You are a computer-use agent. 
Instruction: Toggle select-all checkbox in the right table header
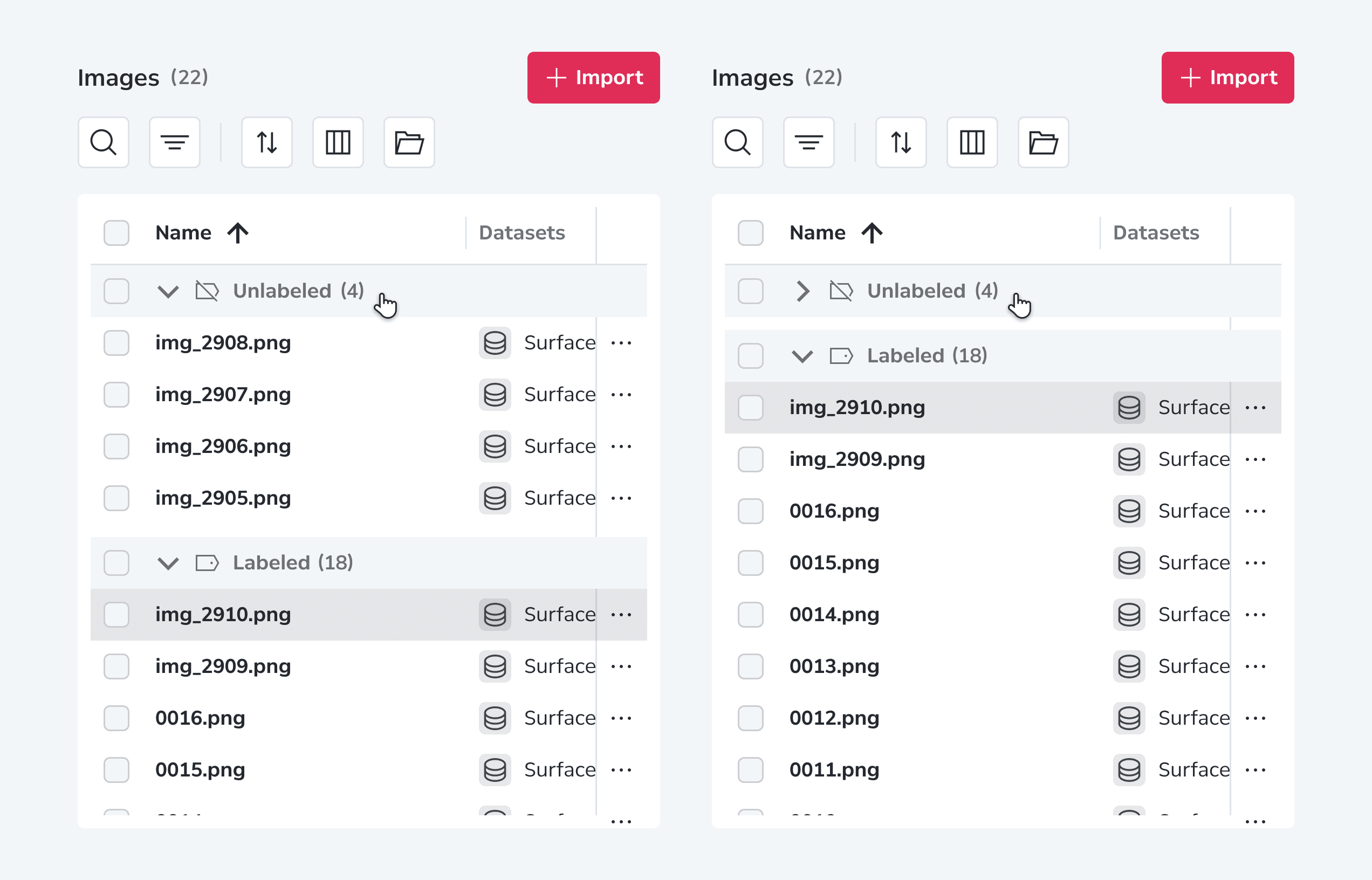click(751, 233)
